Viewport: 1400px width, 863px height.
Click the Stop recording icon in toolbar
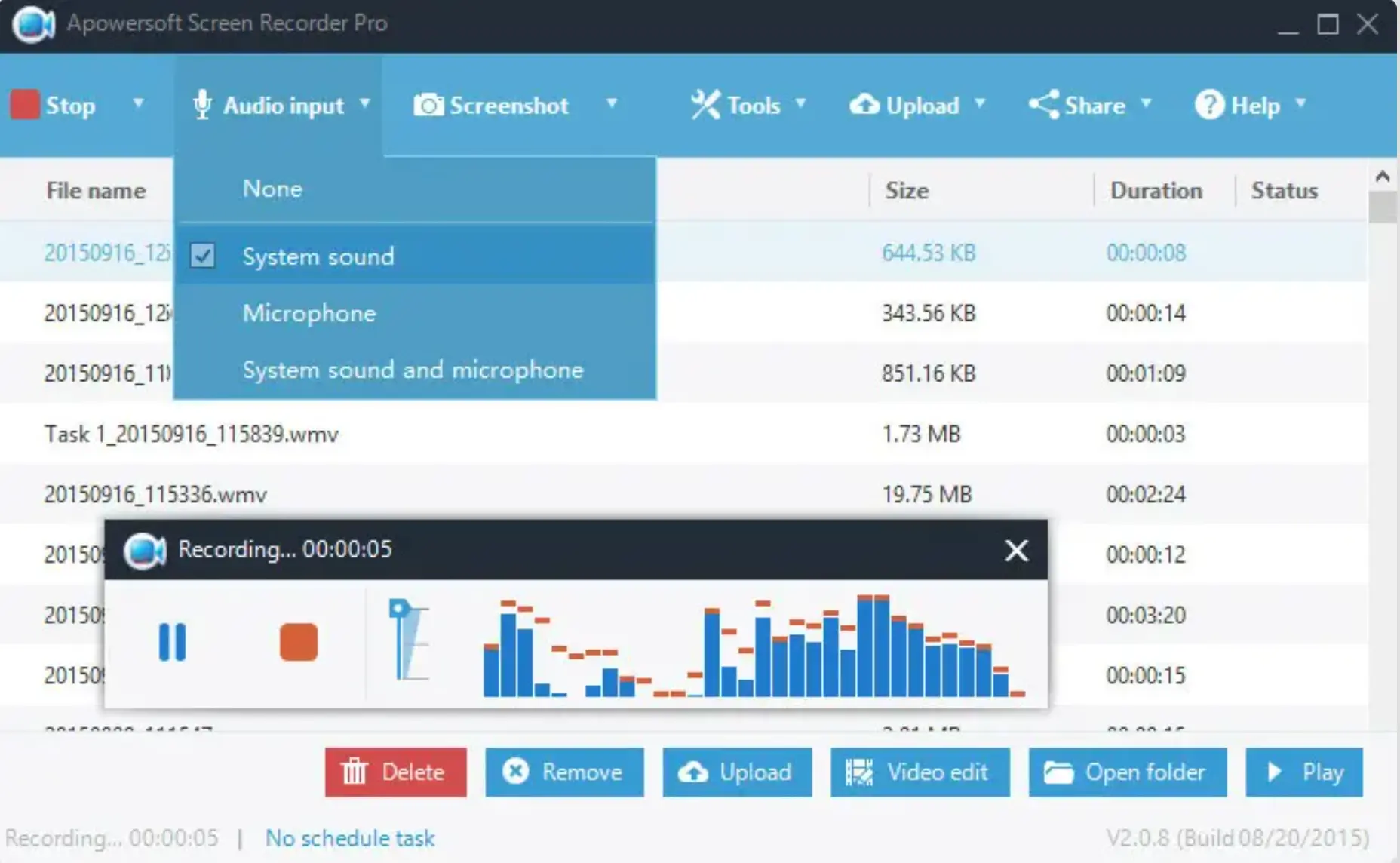coord(23,105)
